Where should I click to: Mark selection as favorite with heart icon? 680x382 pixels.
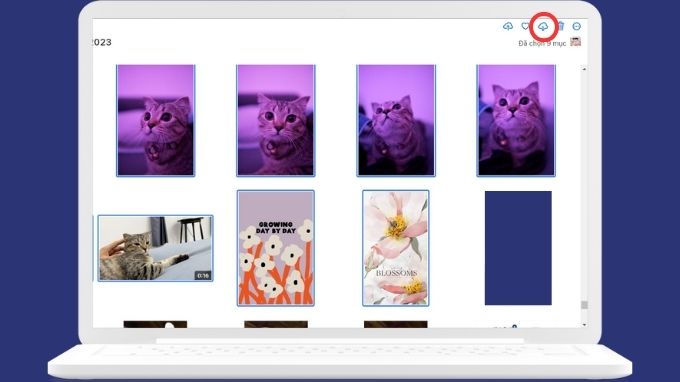tap(526, 26)
